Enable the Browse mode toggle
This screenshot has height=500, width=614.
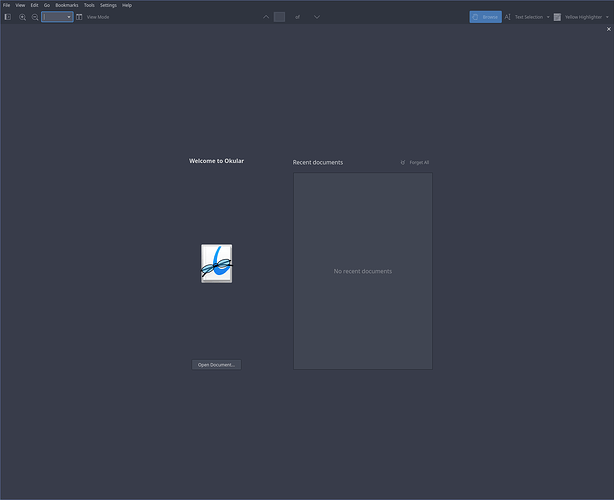pos(485,17)
